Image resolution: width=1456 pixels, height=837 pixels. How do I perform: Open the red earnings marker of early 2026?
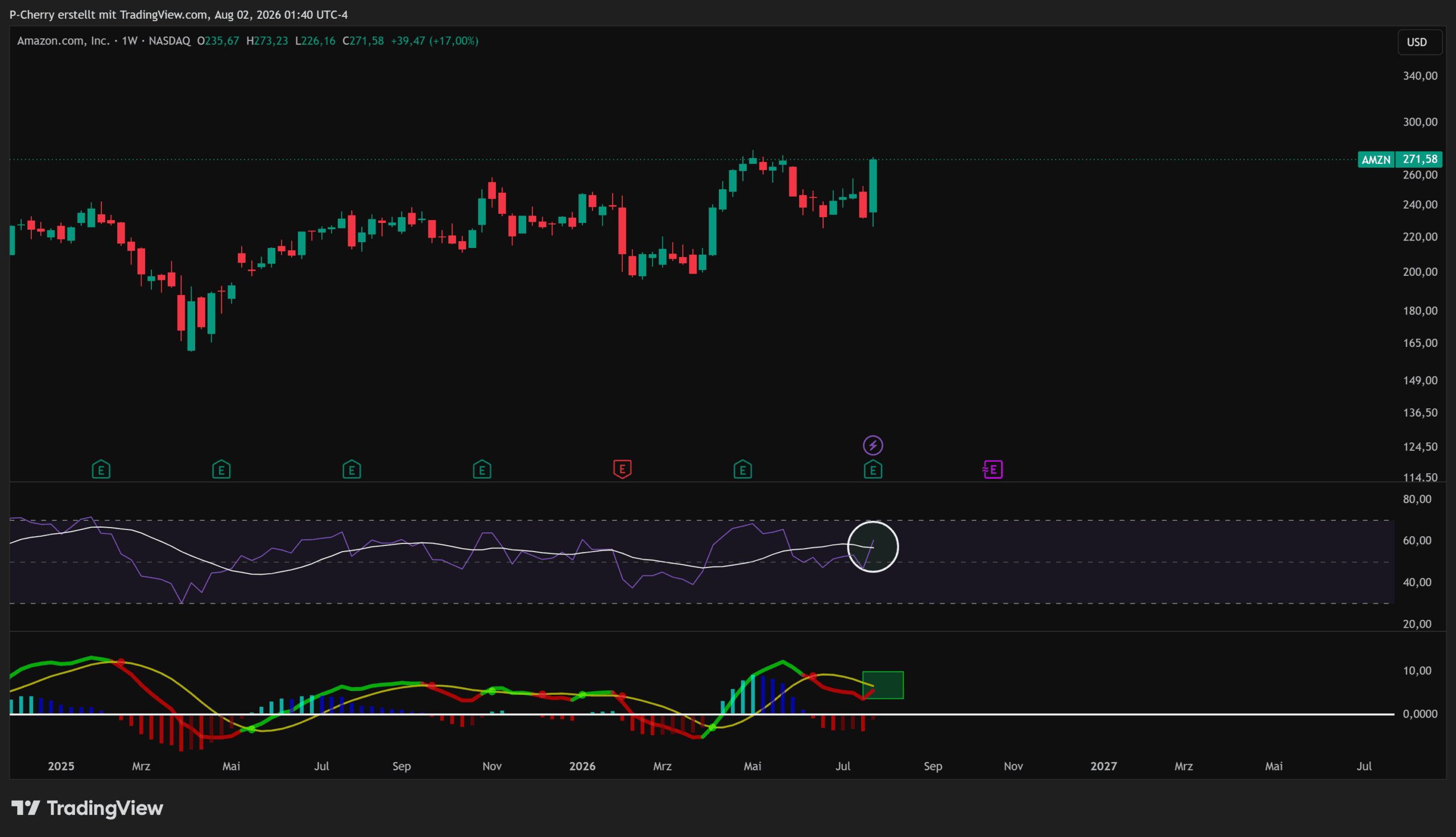pos(623,469)
